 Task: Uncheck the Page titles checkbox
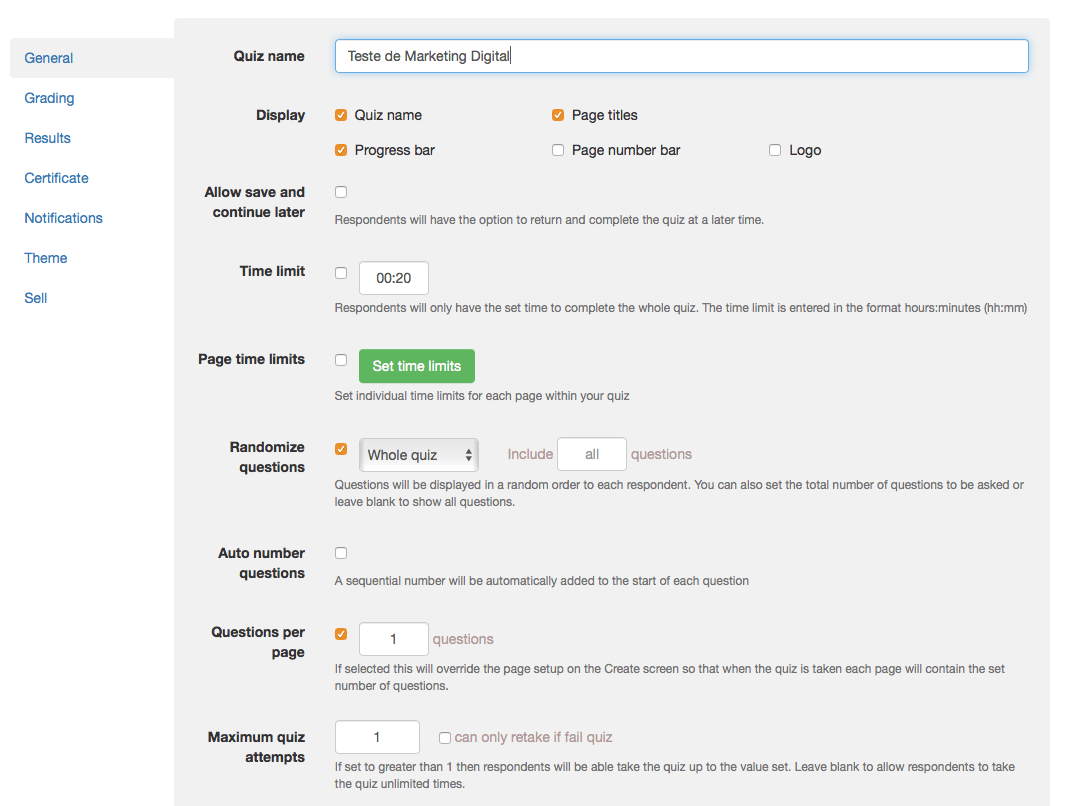click(x=558, y=115)
